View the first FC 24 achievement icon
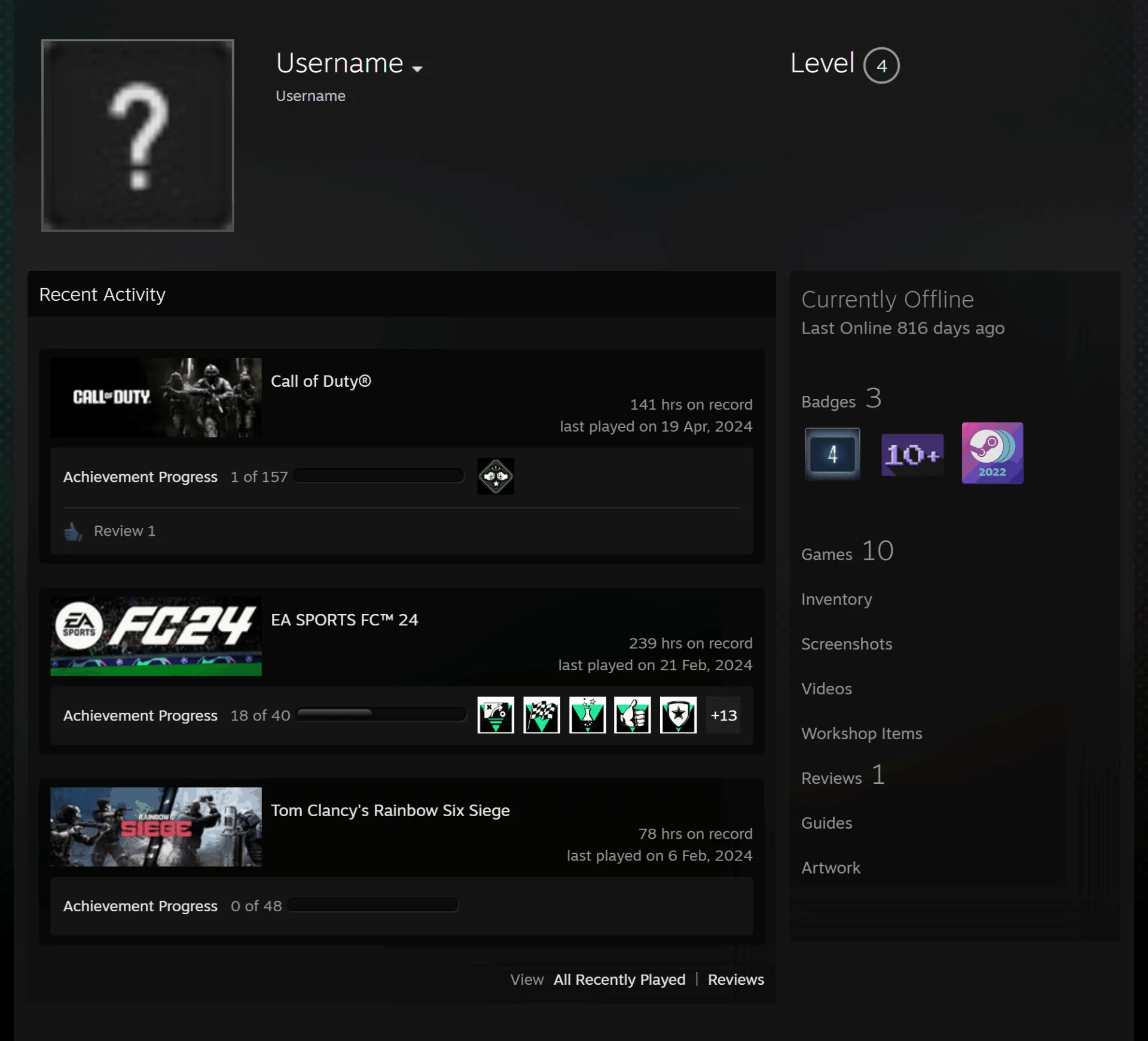 click(x=496, y=715)
